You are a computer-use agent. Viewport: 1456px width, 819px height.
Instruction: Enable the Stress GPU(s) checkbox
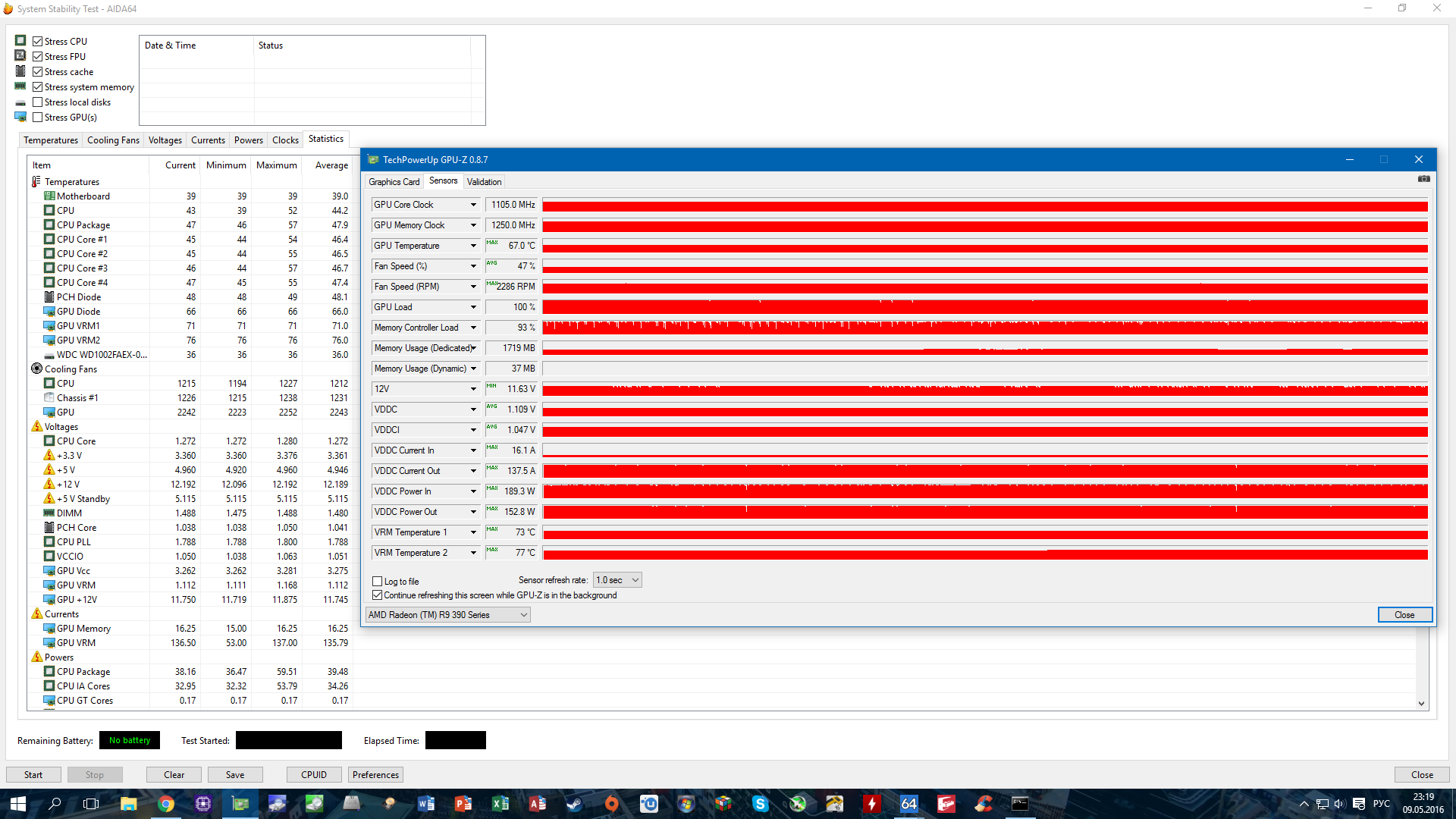point(37,118)
